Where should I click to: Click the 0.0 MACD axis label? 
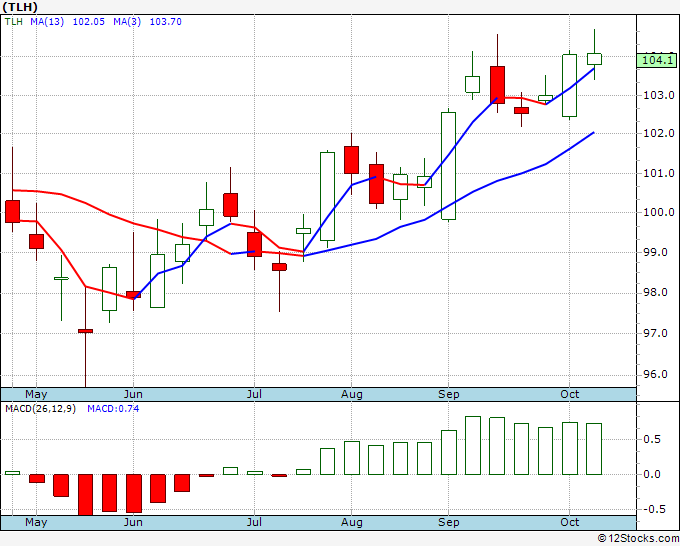pyautogui.click(x=652, y=474)
